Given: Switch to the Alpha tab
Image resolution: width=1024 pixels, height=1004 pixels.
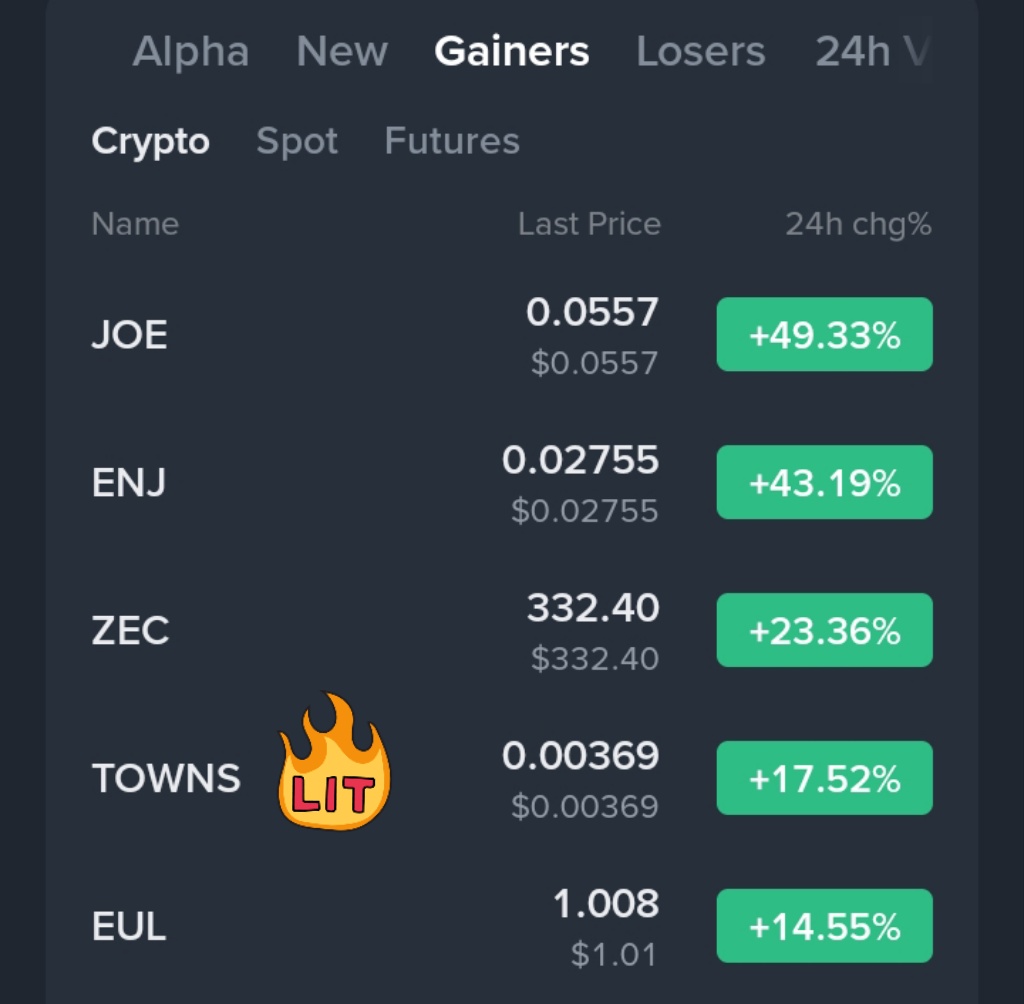Looking at the screenshot, I should 190,52.
